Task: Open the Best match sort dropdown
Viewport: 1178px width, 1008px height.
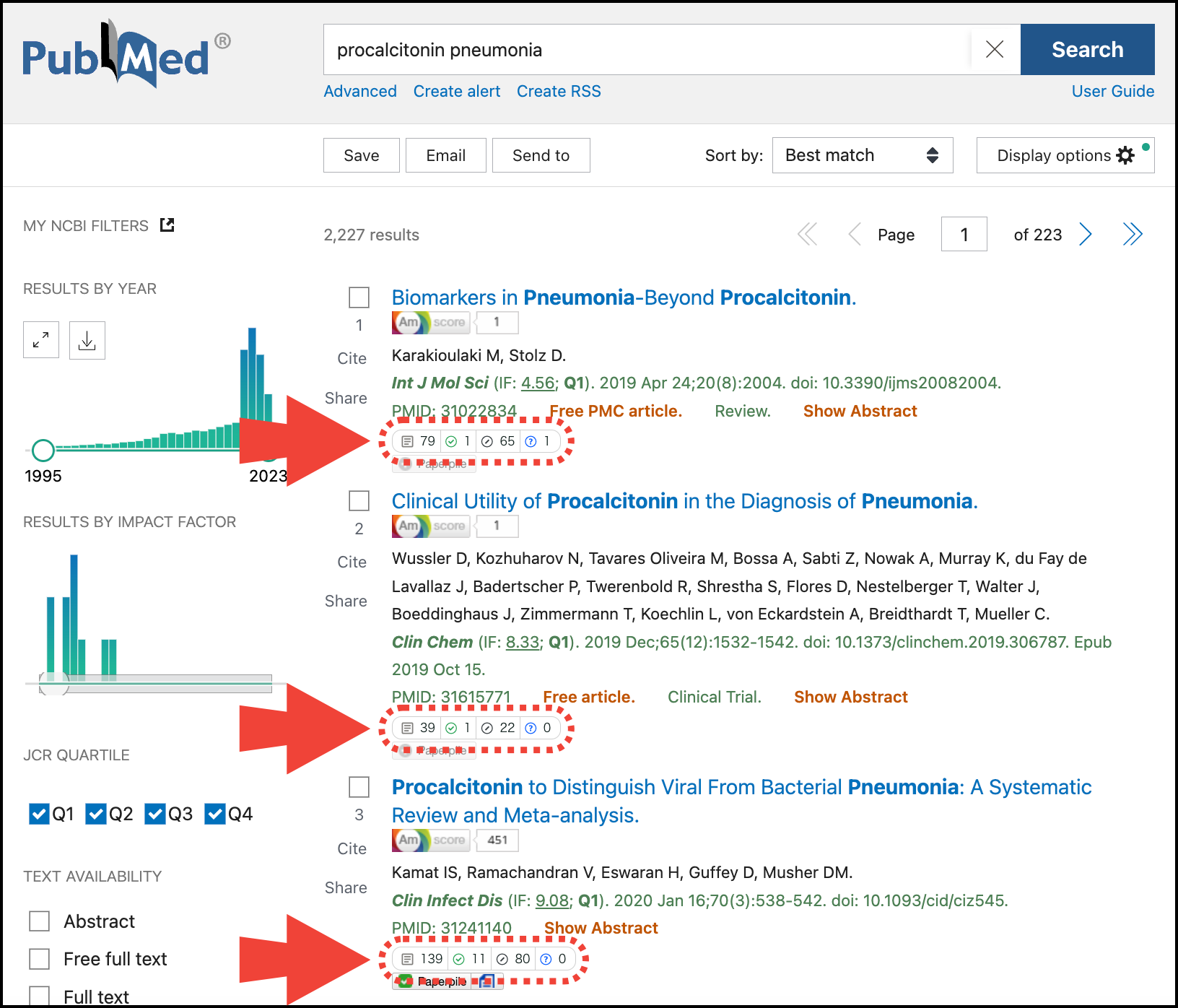Action: click(x=862, y=155)
